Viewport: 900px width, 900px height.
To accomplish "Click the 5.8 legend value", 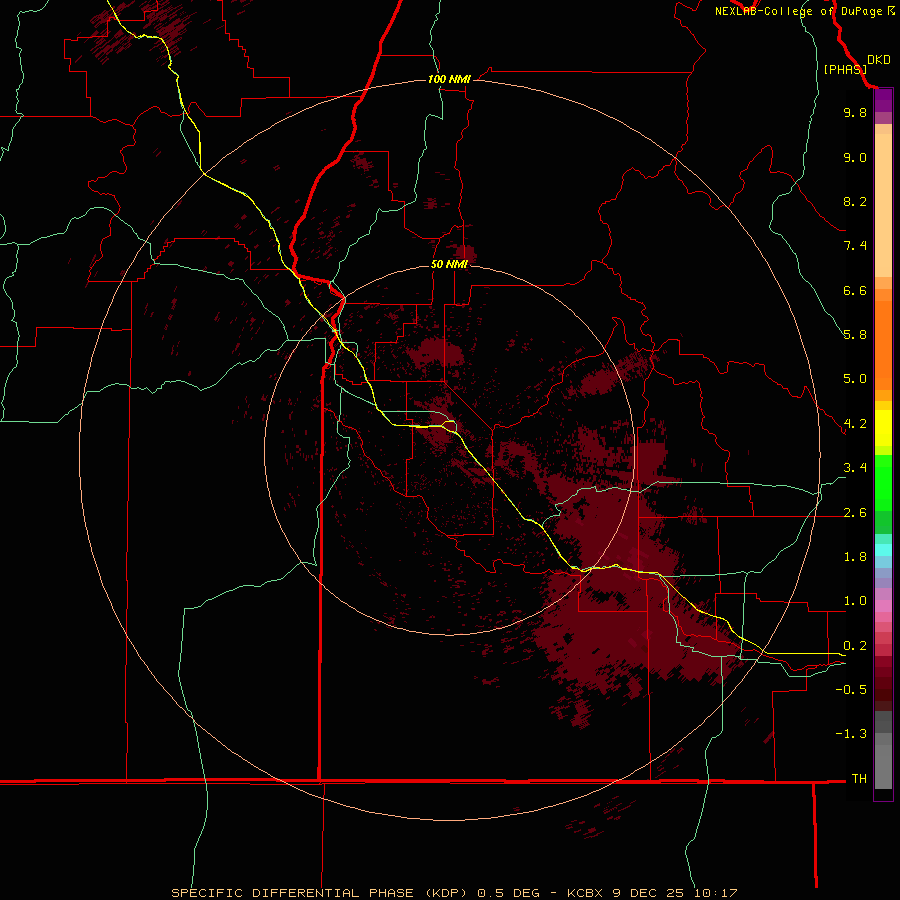I will [855, 335].
